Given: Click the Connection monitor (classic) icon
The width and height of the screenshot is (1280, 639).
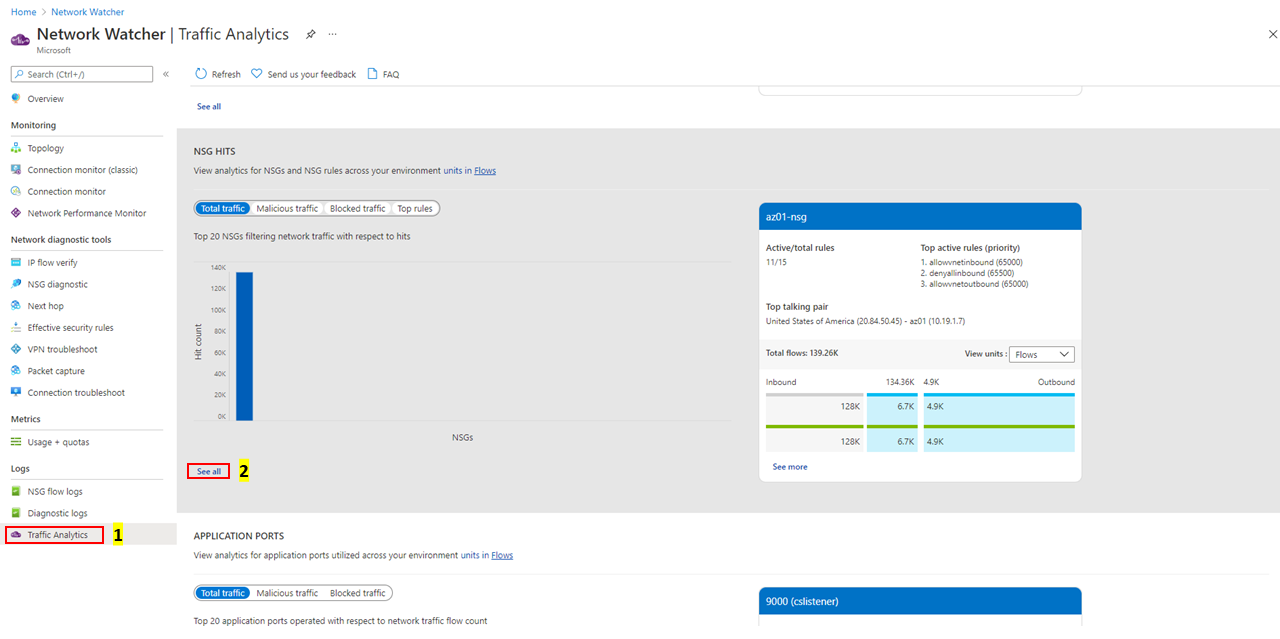Looking at the screenshot, I should click(x=16, y=170).
